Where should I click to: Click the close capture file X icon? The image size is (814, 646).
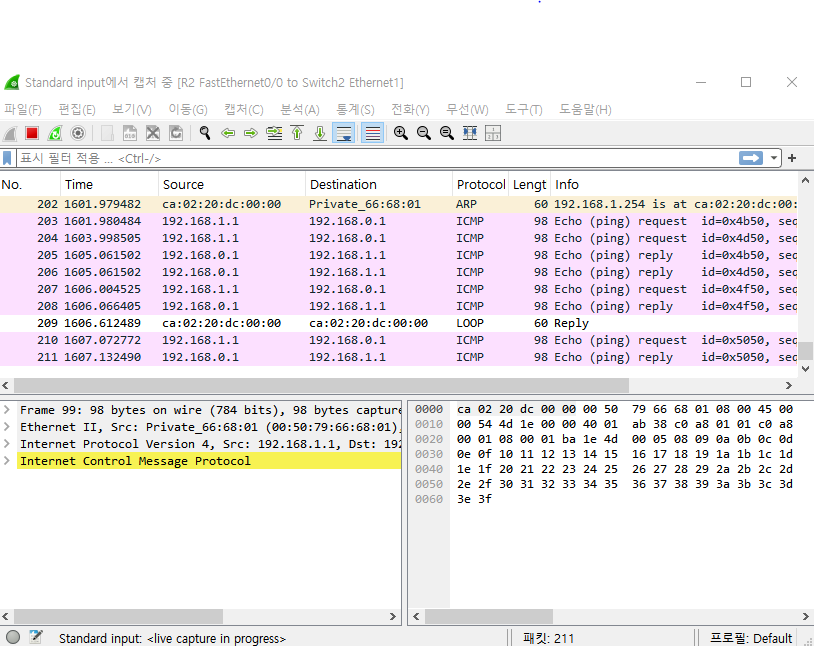click(x=153, y=133)
